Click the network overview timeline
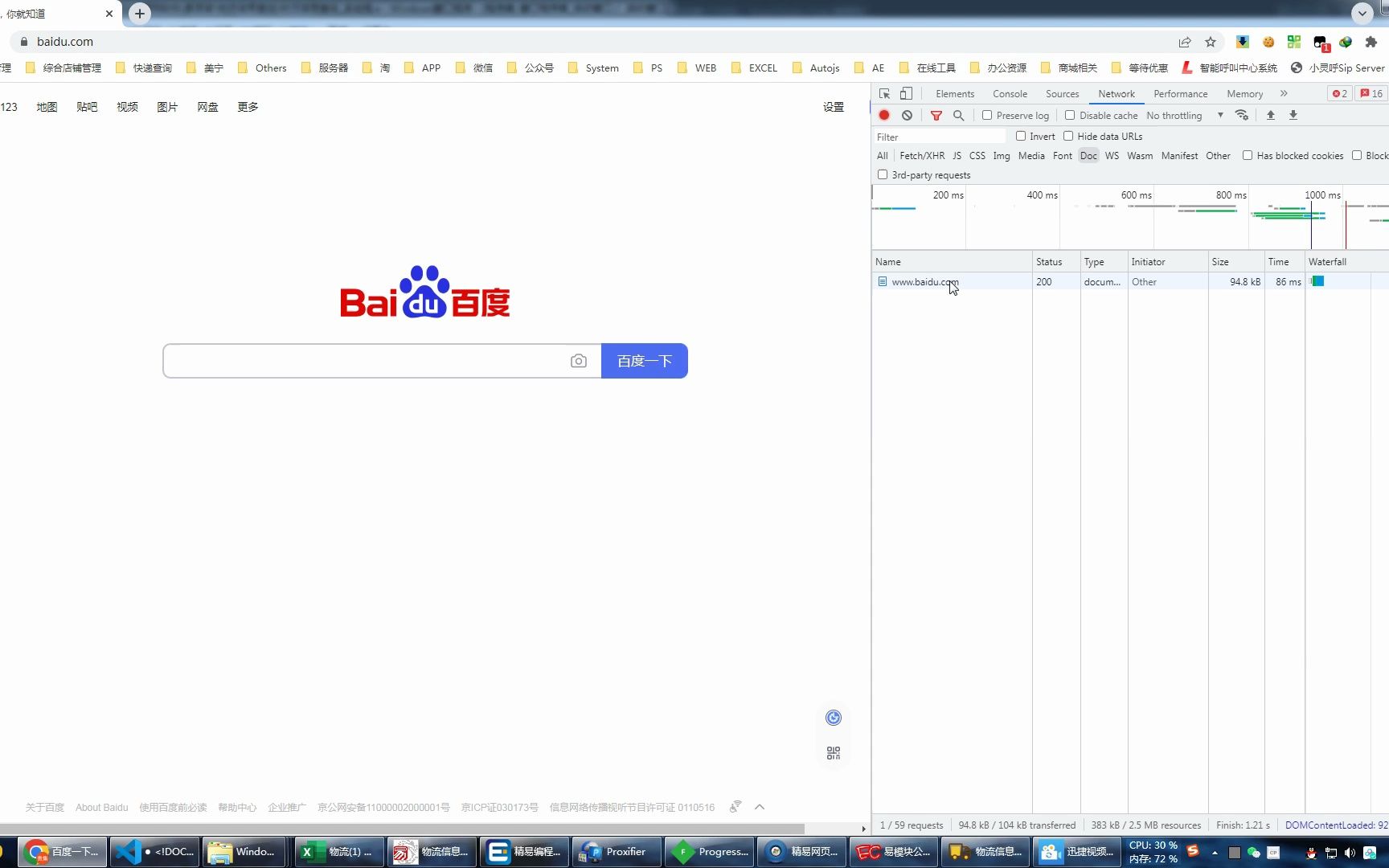The width and height of the screenshot is (1389, 868). [x=1130, y=217]
